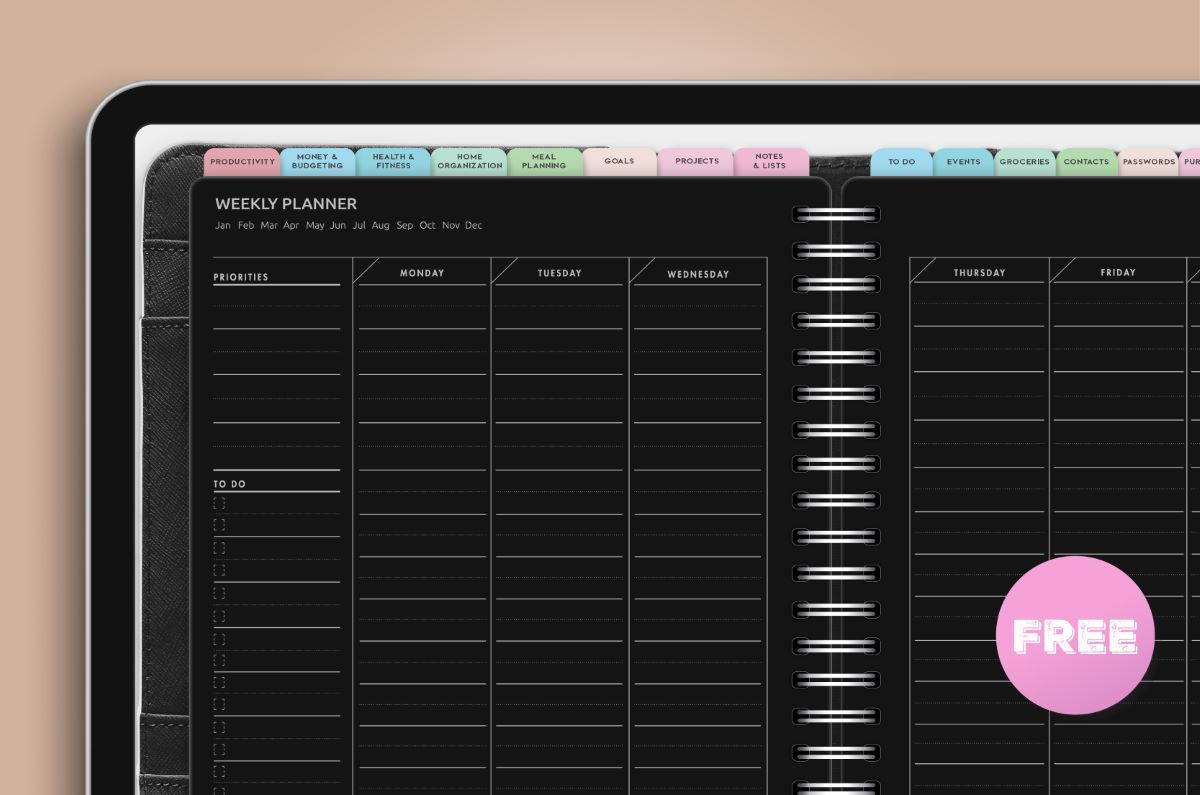Open the Goals tab

point(620,162)
